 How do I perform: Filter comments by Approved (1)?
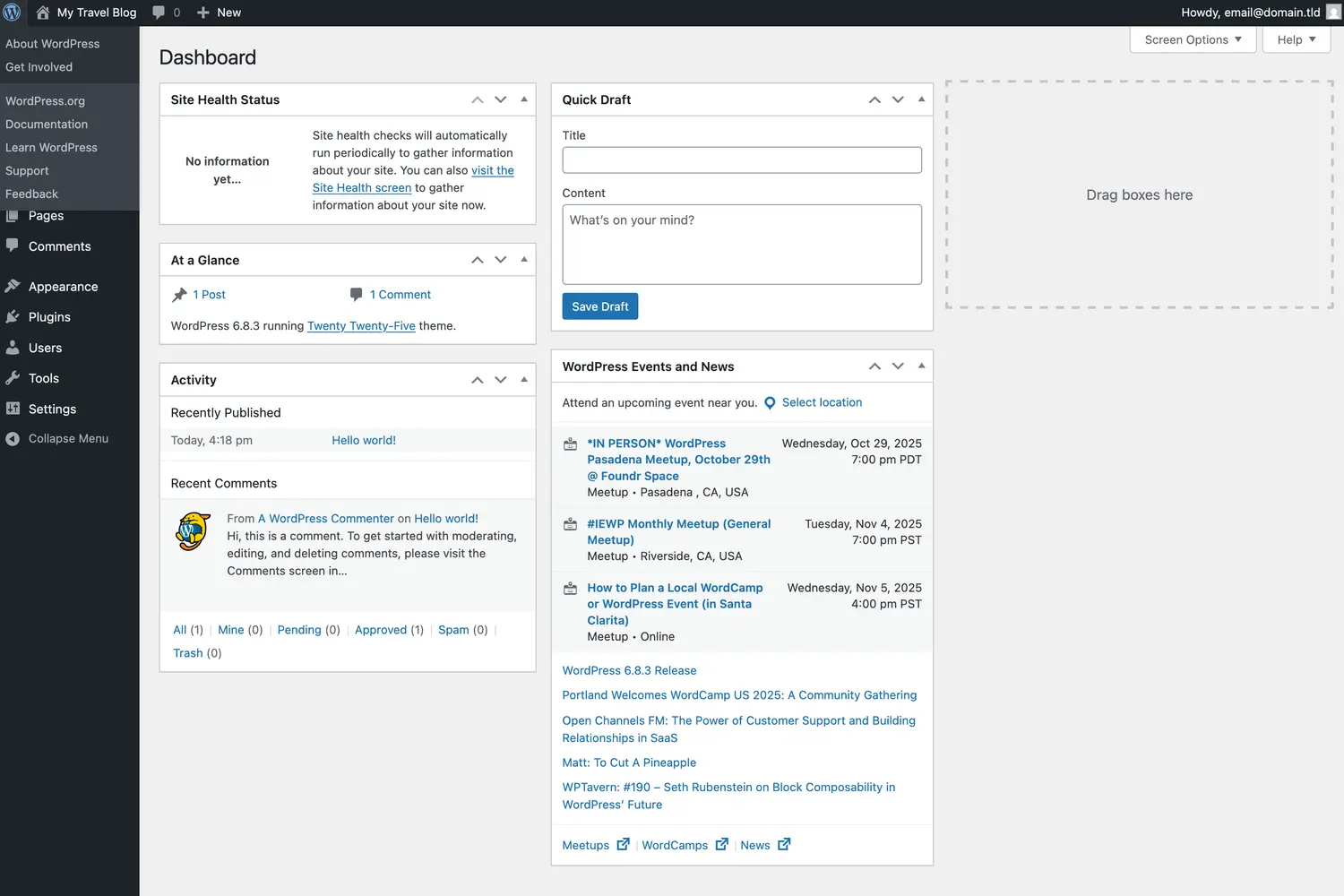[x=389, y=630]
